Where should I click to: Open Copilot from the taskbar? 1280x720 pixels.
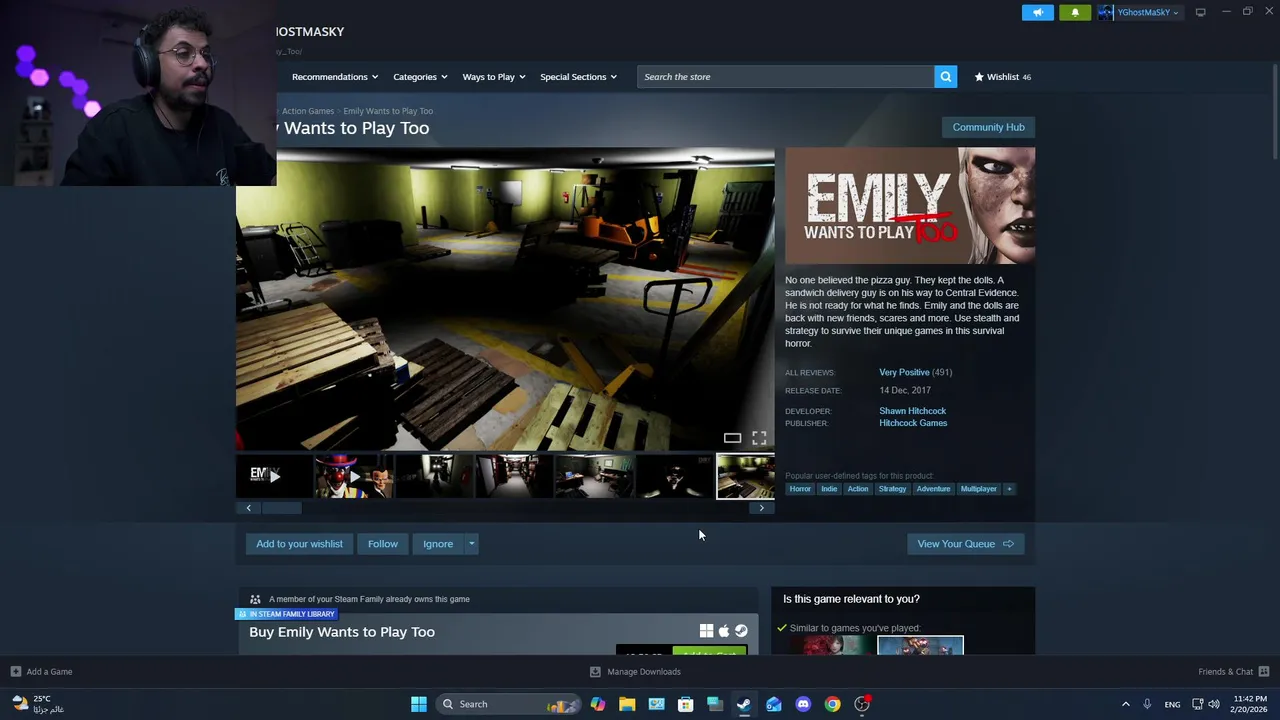click(598, 704)
